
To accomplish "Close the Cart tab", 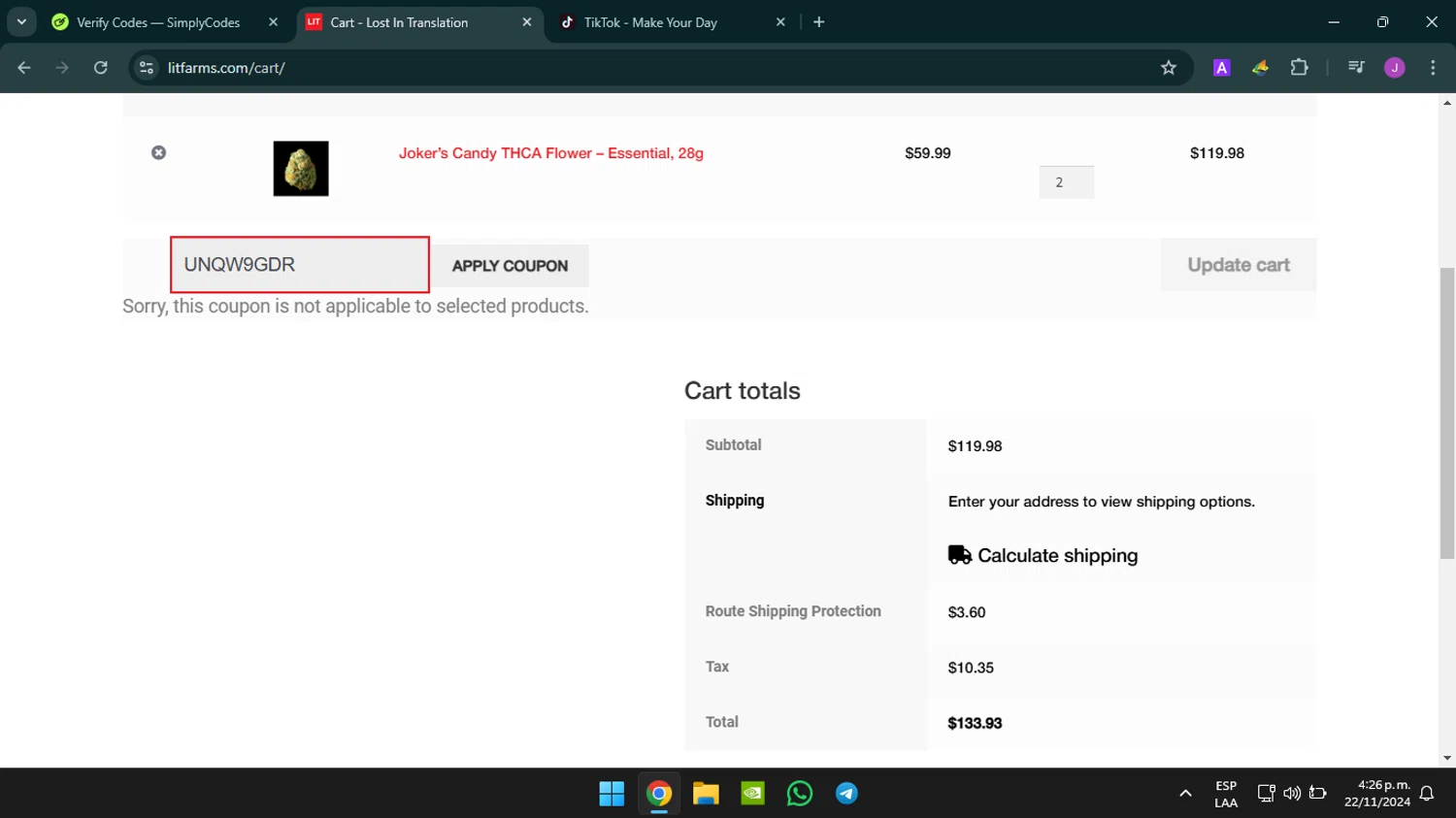I will coord(527,22).
